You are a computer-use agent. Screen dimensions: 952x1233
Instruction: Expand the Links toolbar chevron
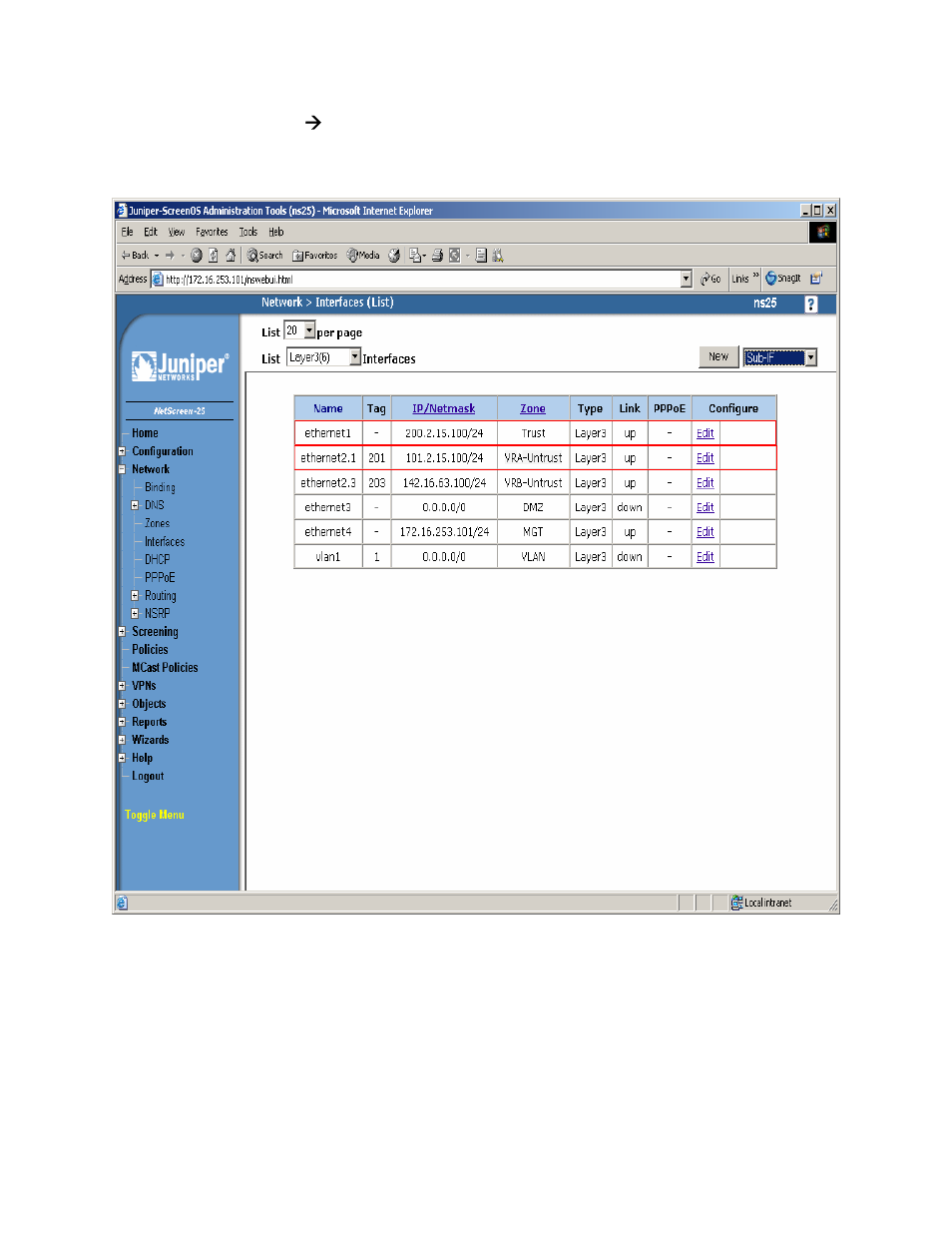(x=756, y=277)
